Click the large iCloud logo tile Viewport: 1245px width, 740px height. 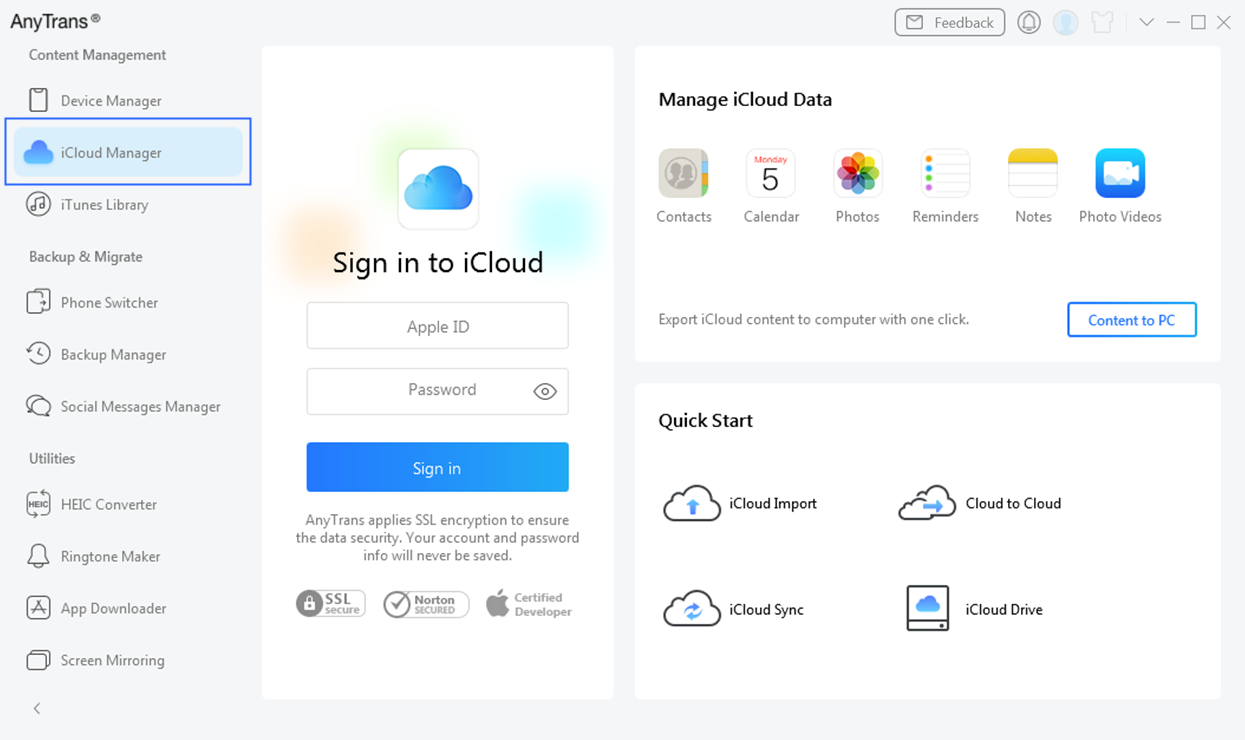[438, 189]
